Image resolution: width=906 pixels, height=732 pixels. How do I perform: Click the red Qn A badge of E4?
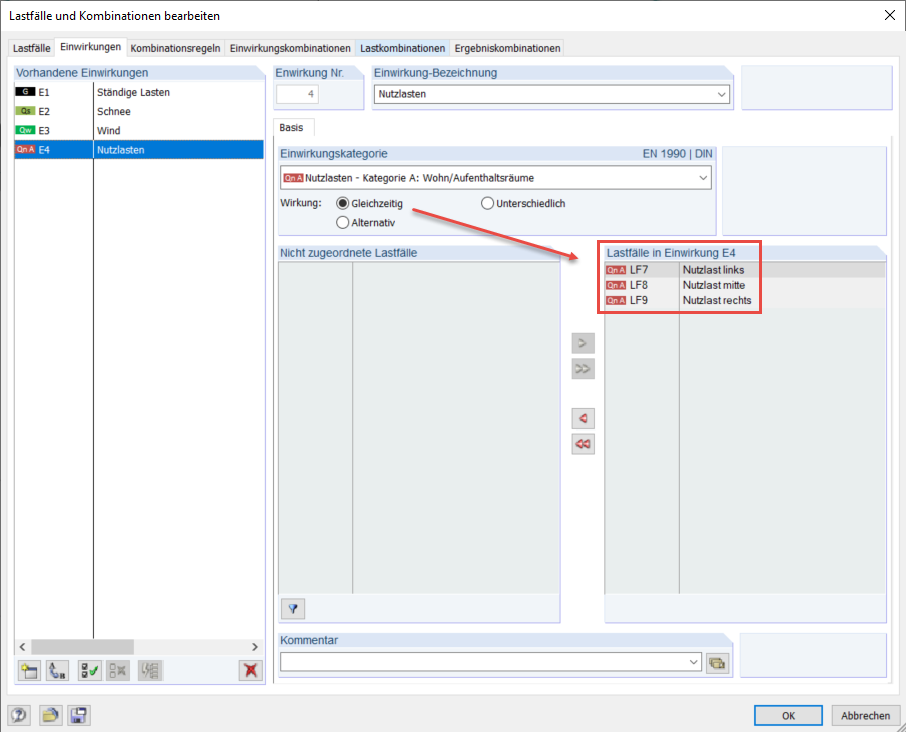[25, 149]
